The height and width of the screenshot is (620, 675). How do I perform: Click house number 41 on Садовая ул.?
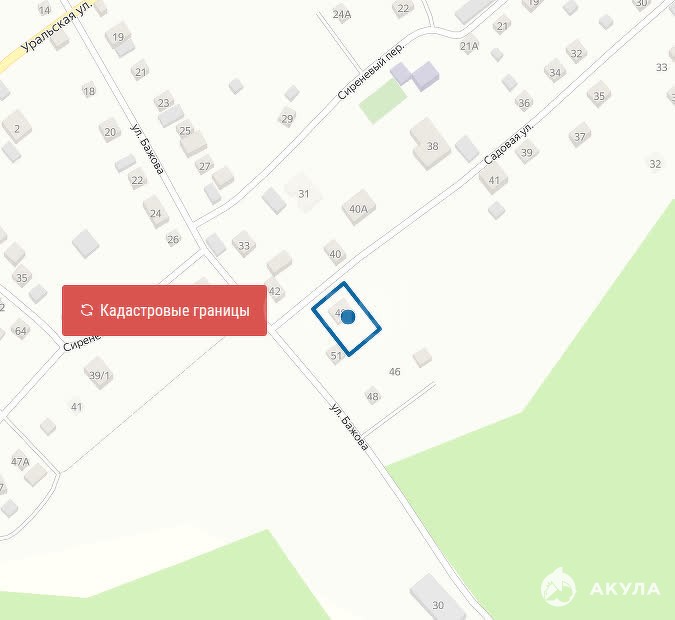coord(494,180)
